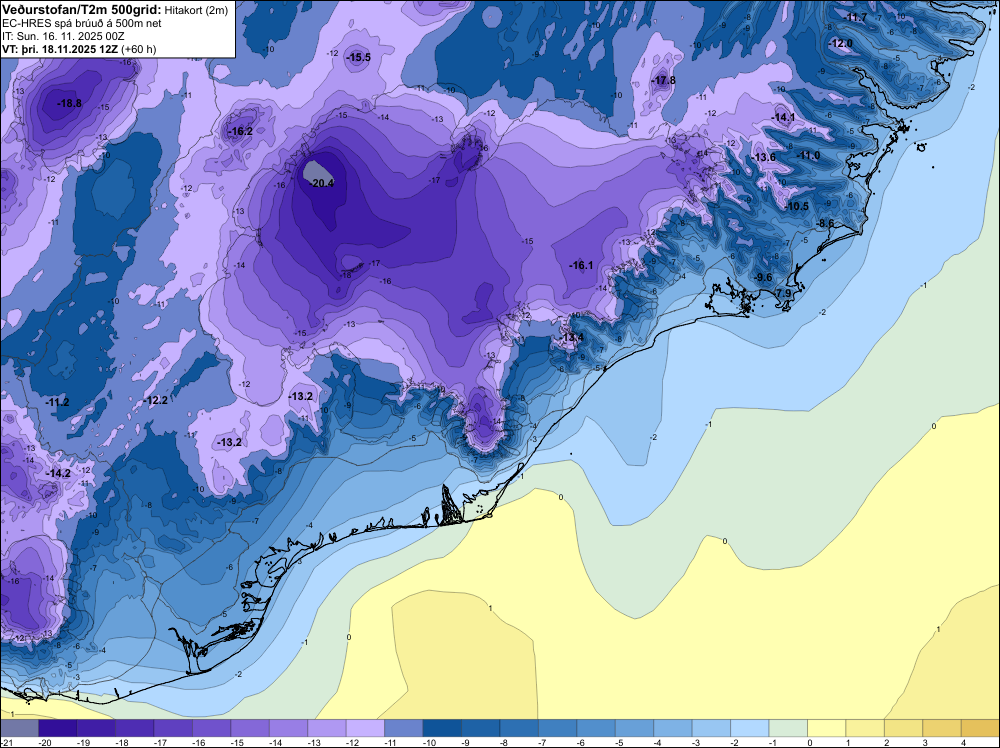The image size is (1000, 748).
Task: Click the -13.6 temperature label
Action: tap(763, 158)
